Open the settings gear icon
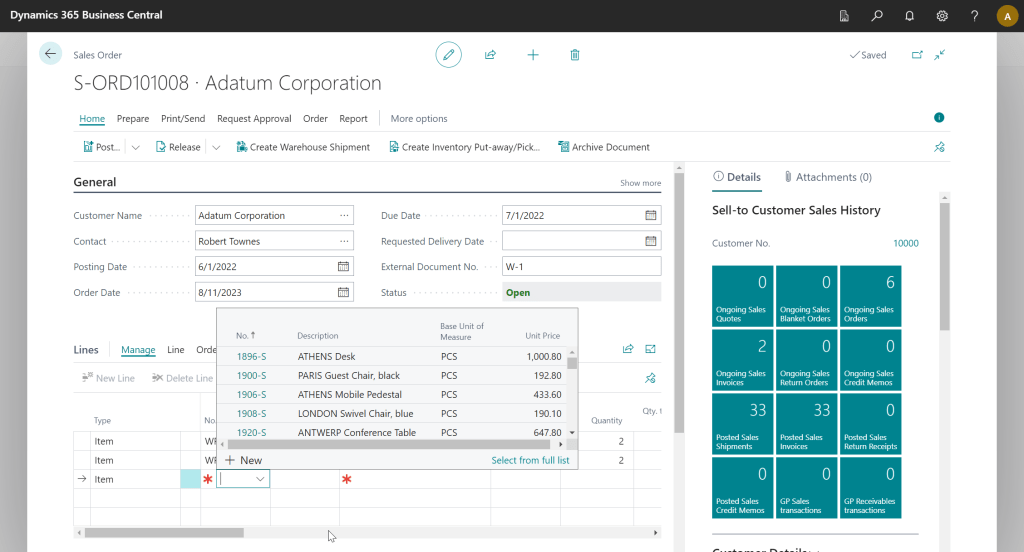Screen dimensions: 1024x552 pyautogui.click(x=942, y=15)
